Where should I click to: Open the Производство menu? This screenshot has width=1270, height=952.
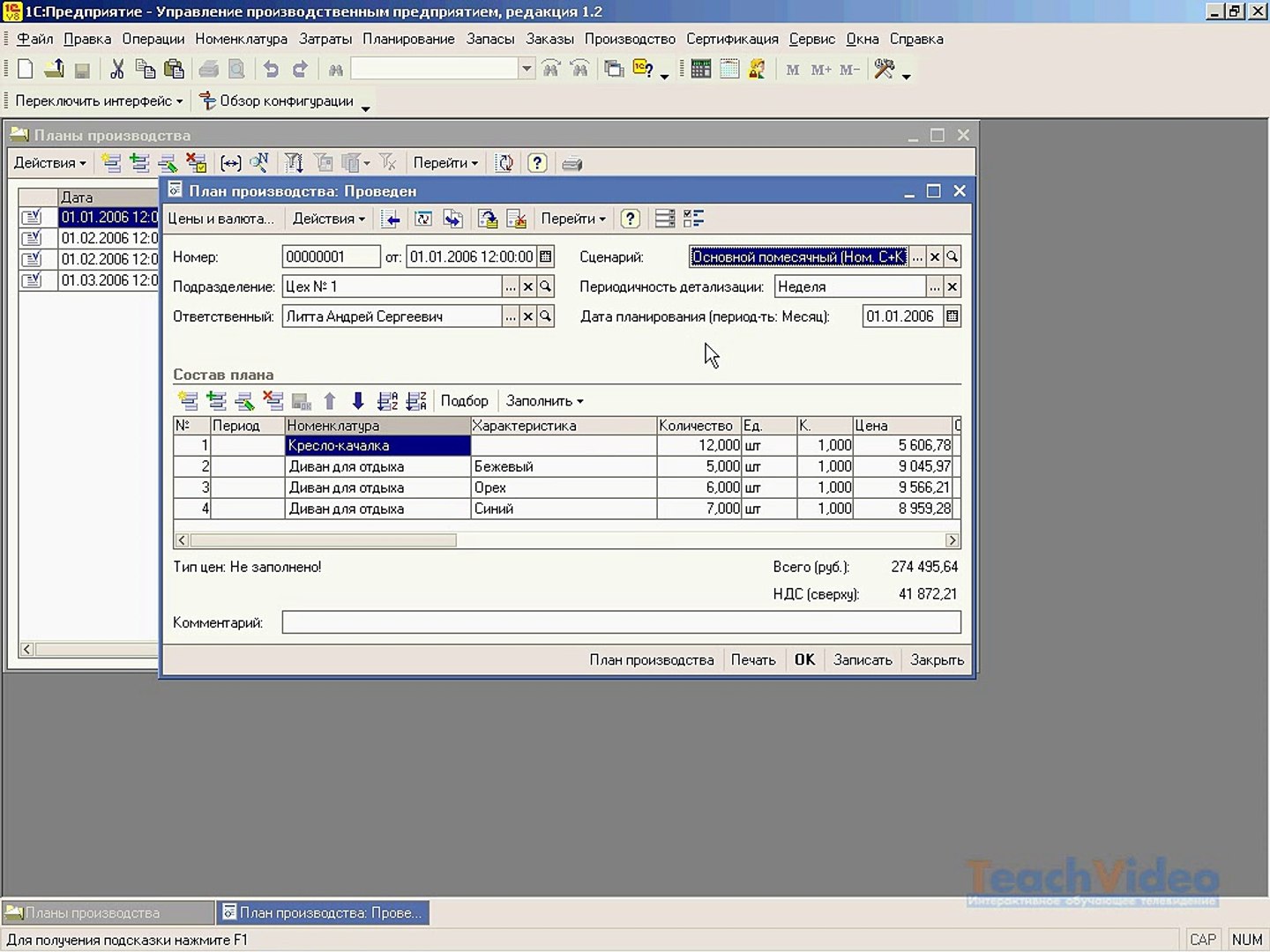(x=630, y=39)
